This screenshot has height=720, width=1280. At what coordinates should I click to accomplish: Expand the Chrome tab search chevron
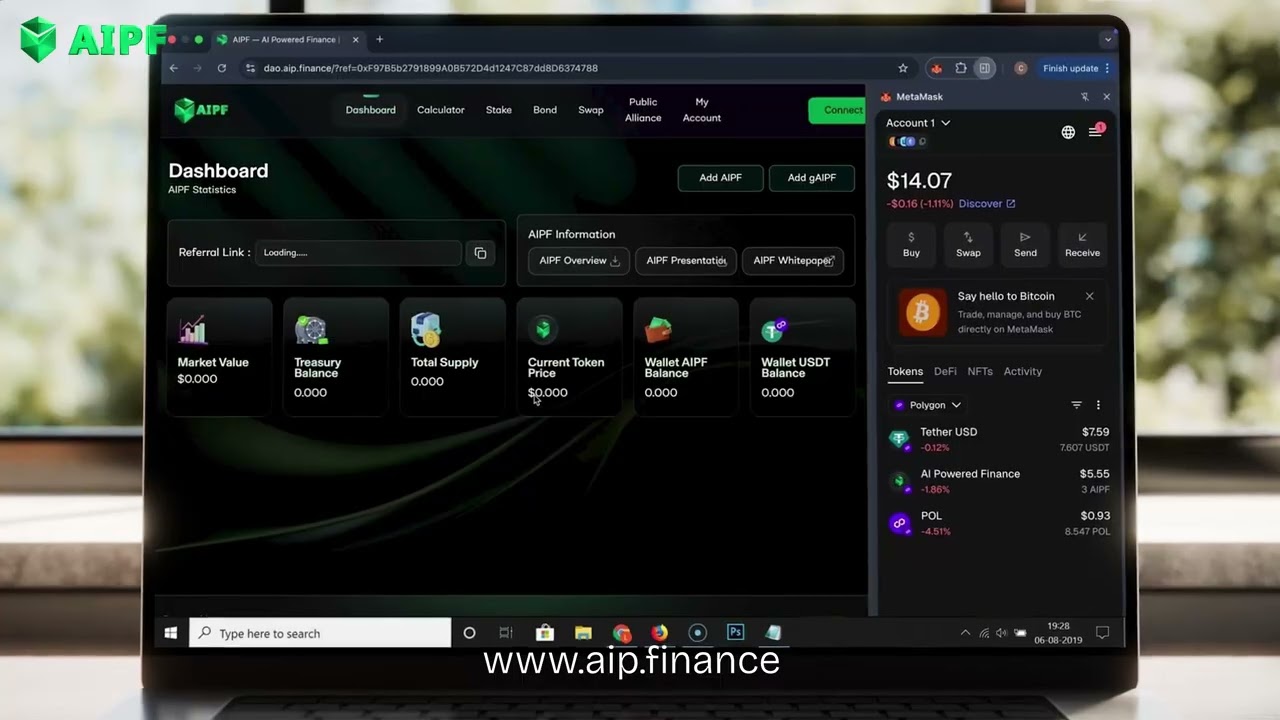(1107, 40)
